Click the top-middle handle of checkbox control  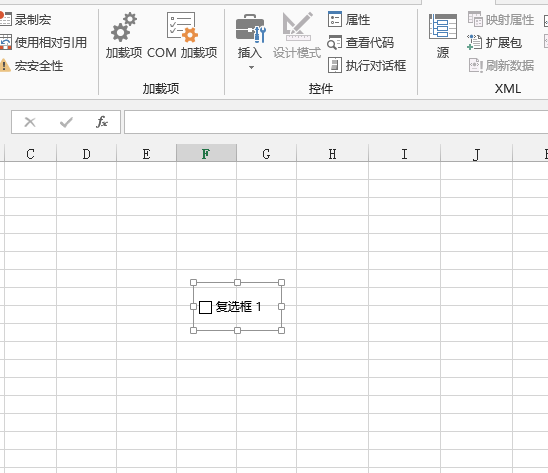tap(237, 282)
